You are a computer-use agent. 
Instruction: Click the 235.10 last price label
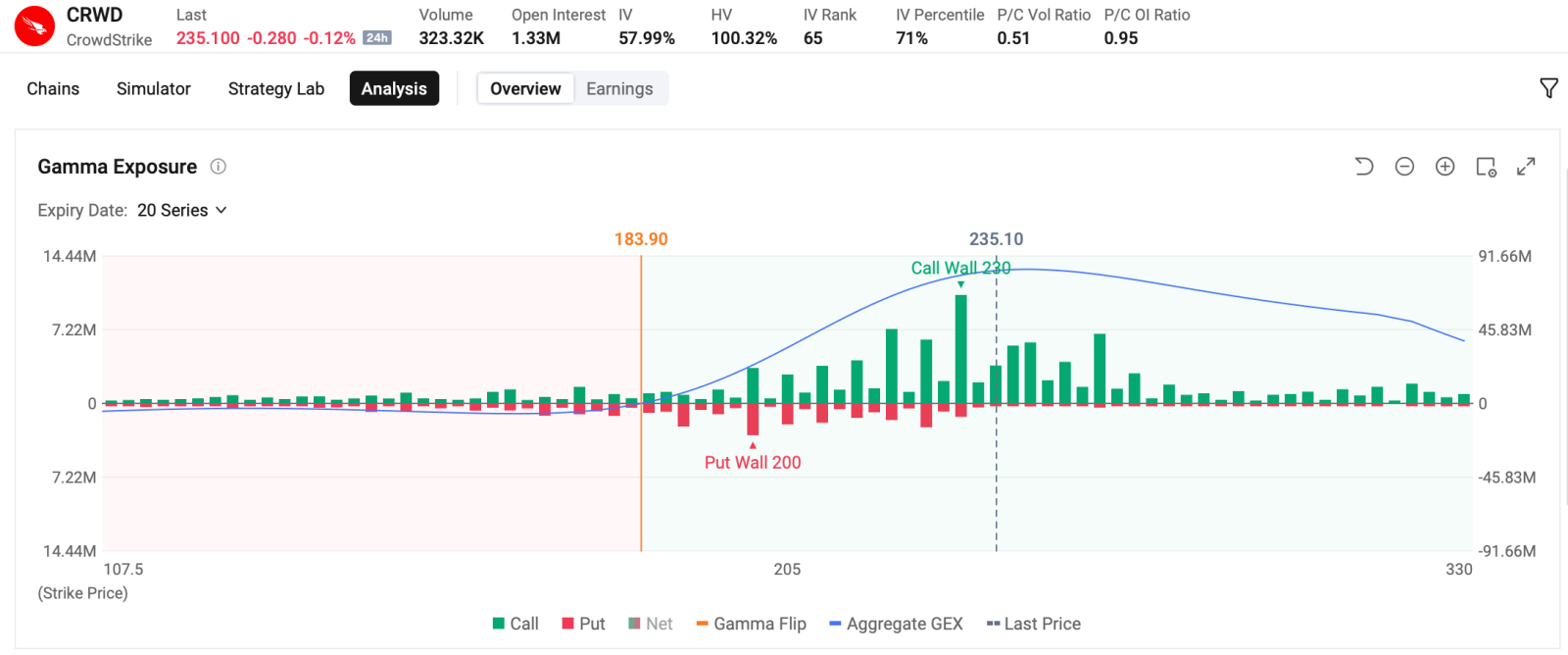(x=996, y=239)
